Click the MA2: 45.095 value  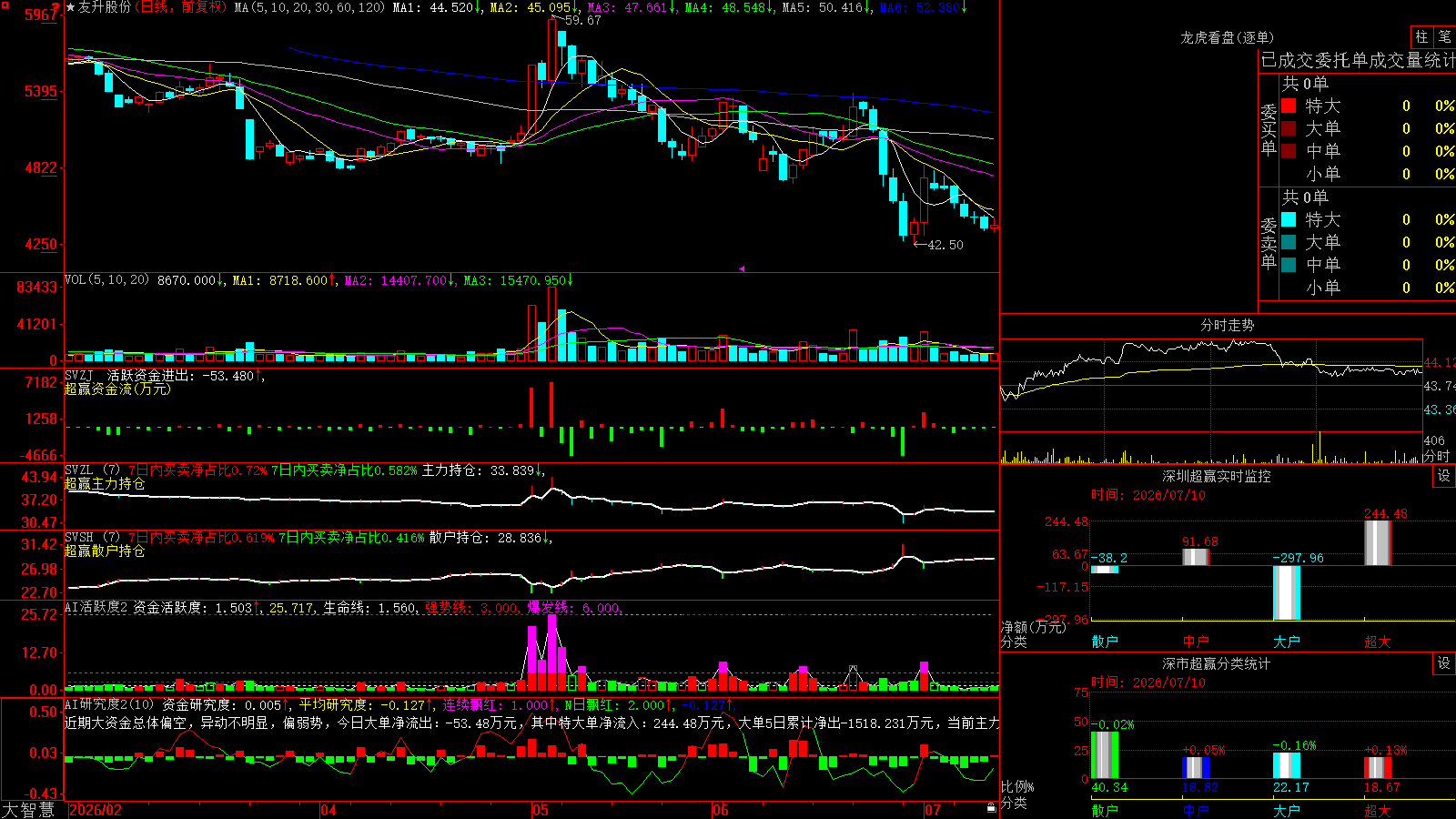[533, 7]
